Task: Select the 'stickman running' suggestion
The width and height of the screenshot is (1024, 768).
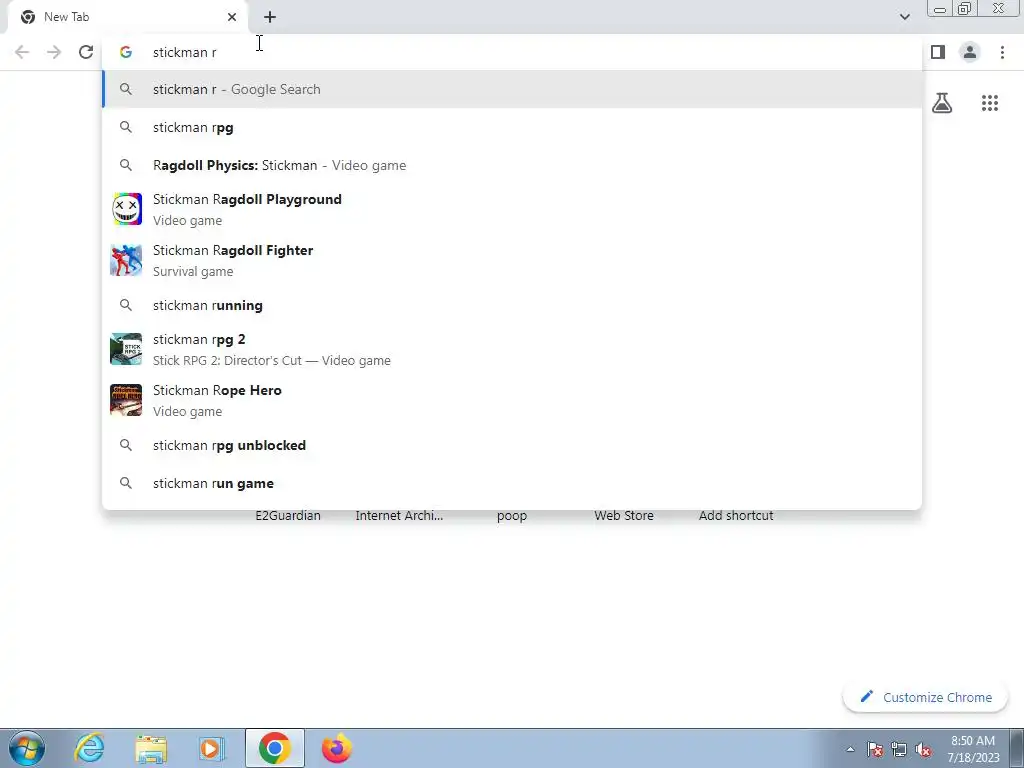Action: point(512,305)
